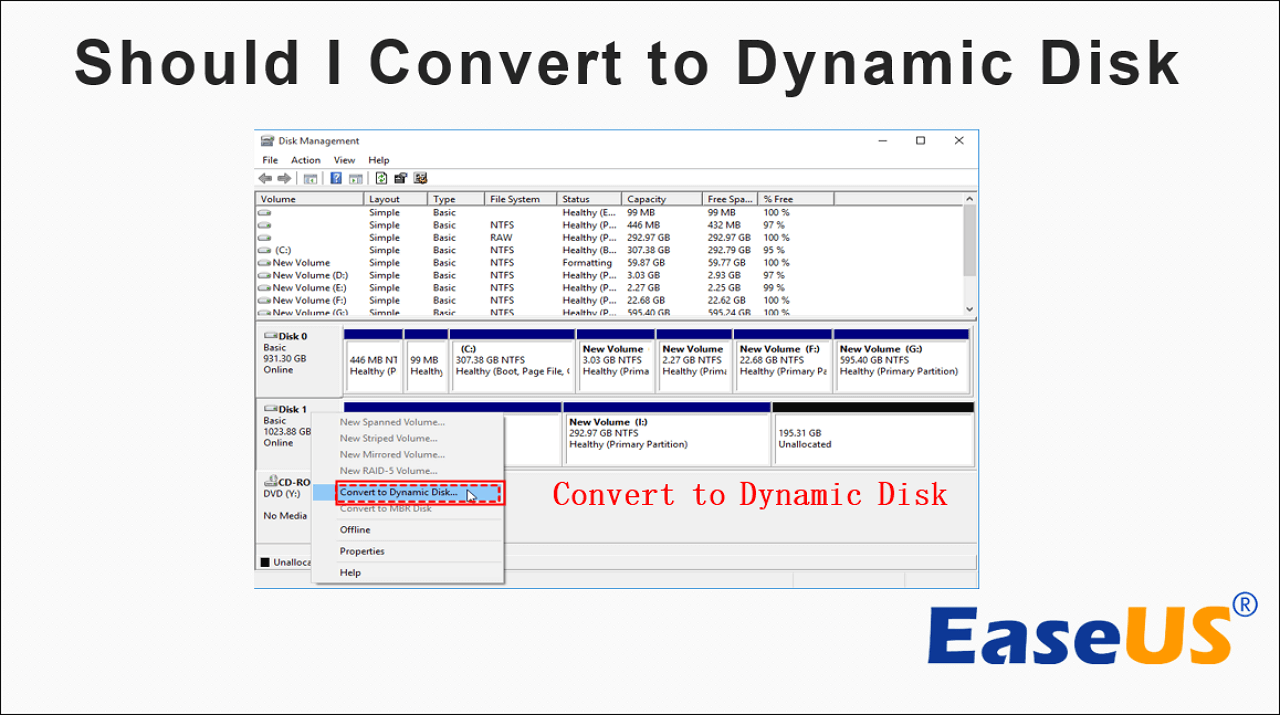Choose Offline from the context menu
Viewport: 1280px width, 715px height.
[355, 530]
